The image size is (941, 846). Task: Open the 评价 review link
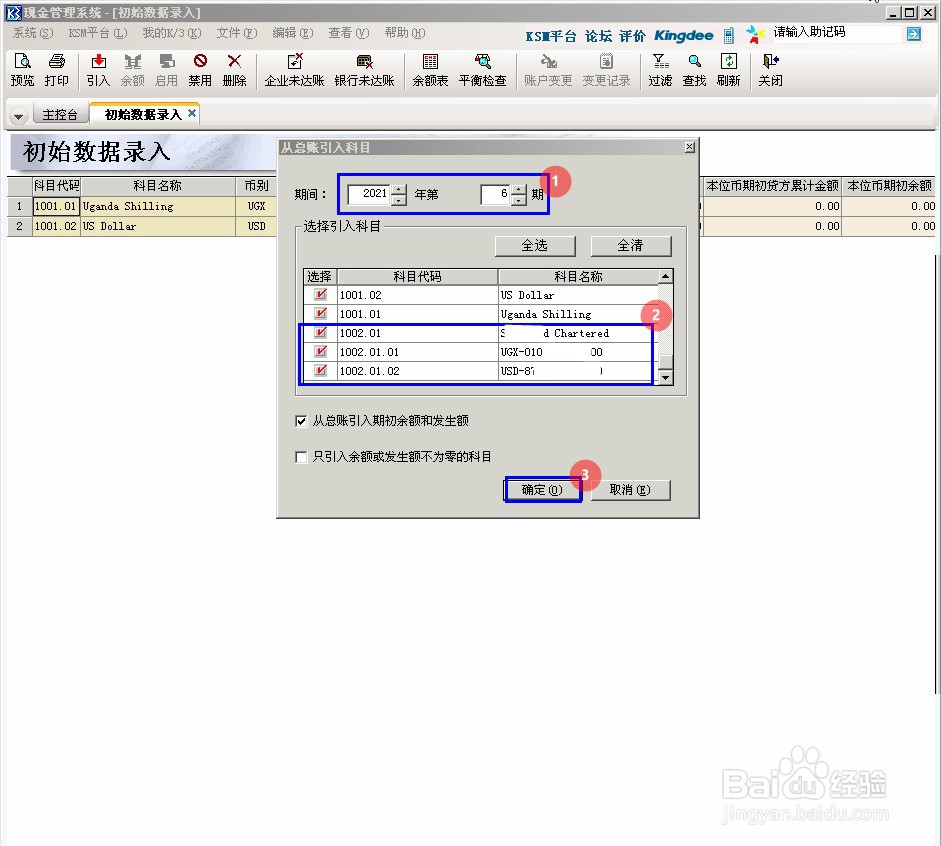(632, 36)
